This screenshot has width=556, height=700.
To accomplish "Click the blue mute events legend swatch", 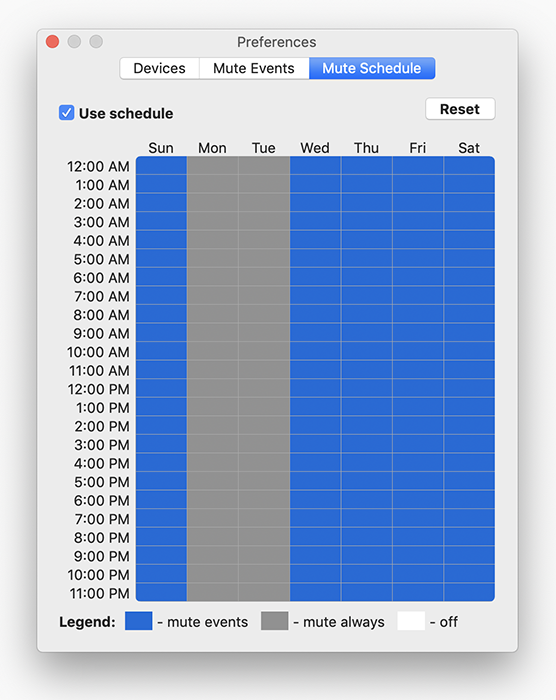I will 138,621.
